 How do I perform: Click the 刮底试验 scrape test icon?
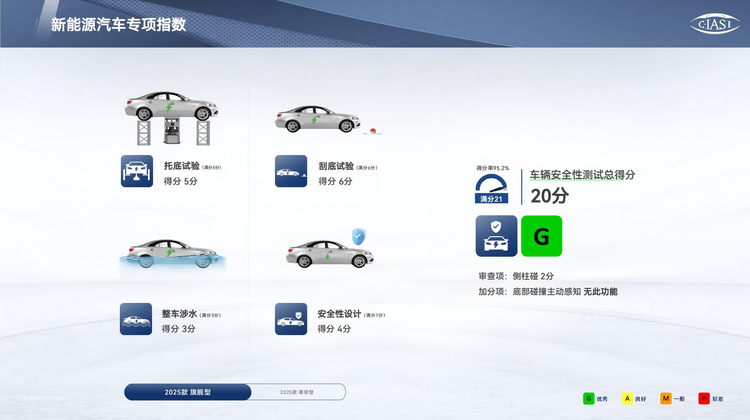(291, 171)
